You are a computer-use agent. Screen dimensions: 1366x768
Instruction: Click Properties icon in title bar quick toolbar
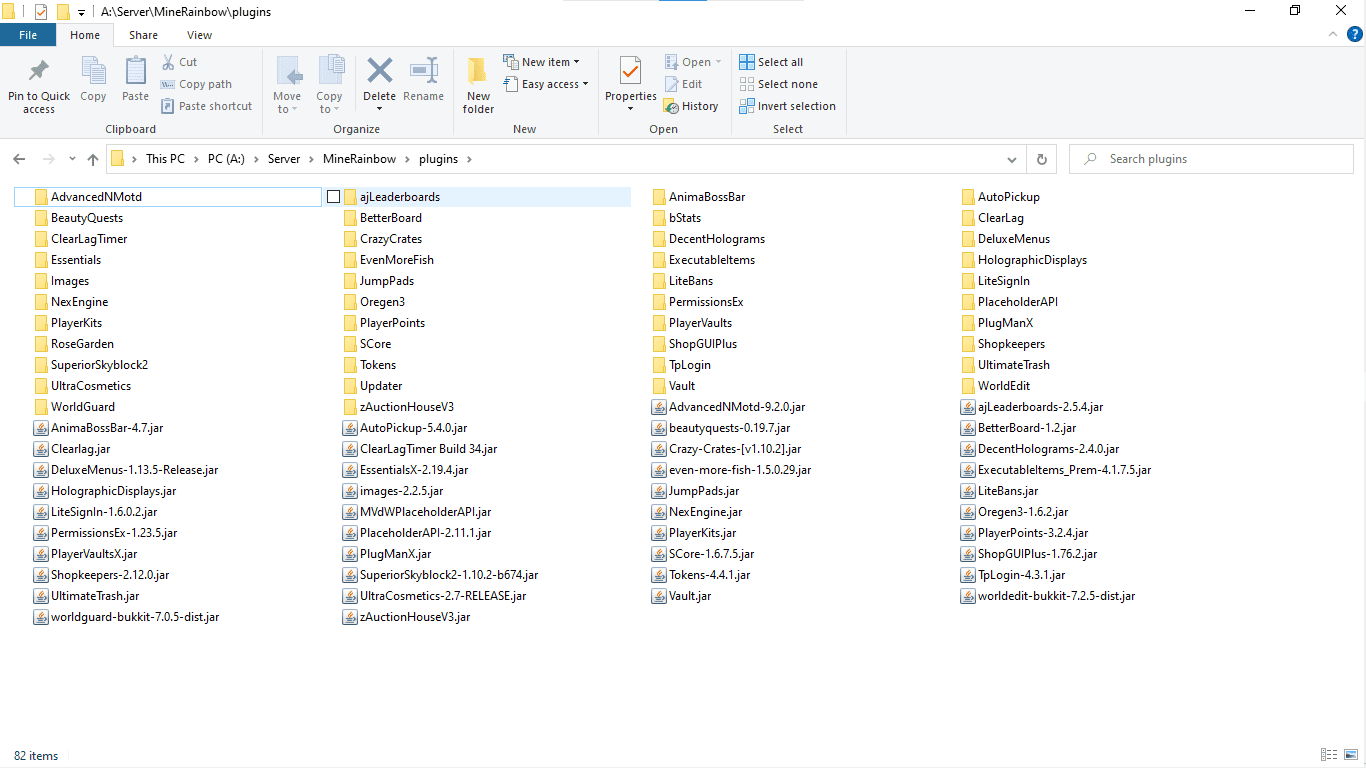coord(41,12)
